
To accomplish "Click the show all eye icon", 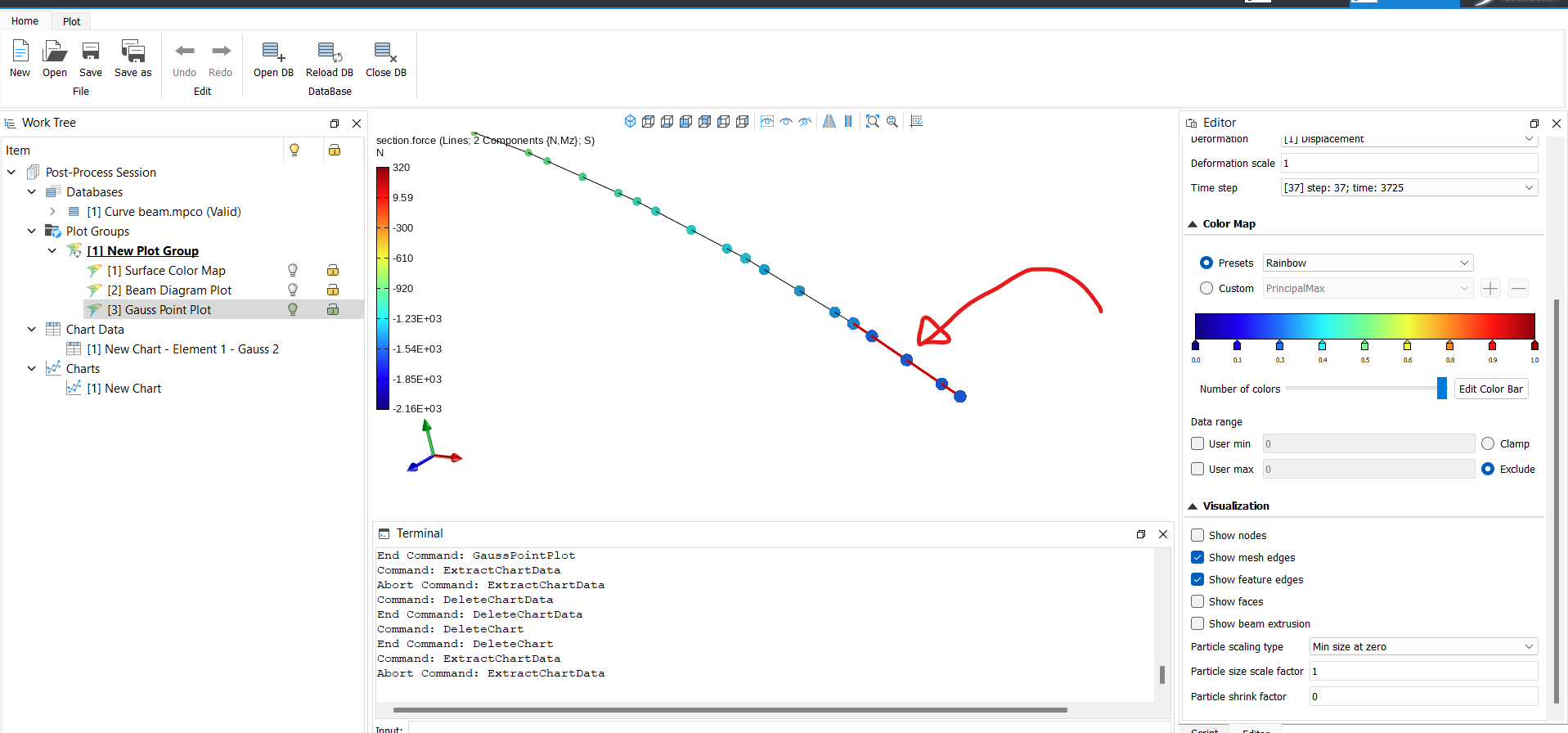I will [x=786, y=121].
